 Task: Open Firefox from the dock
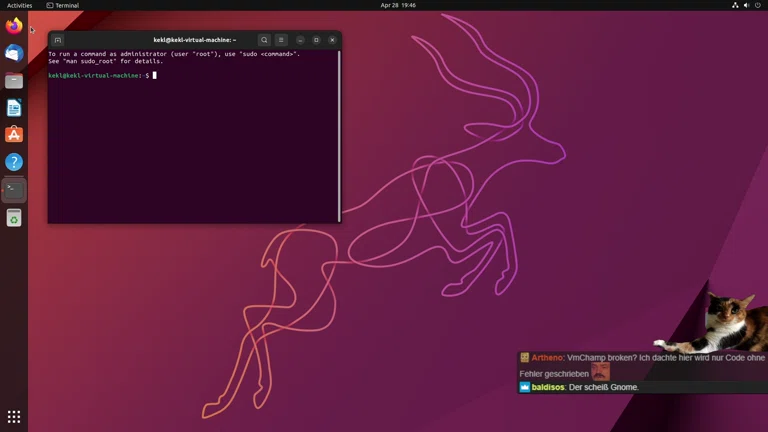[14, 26]
